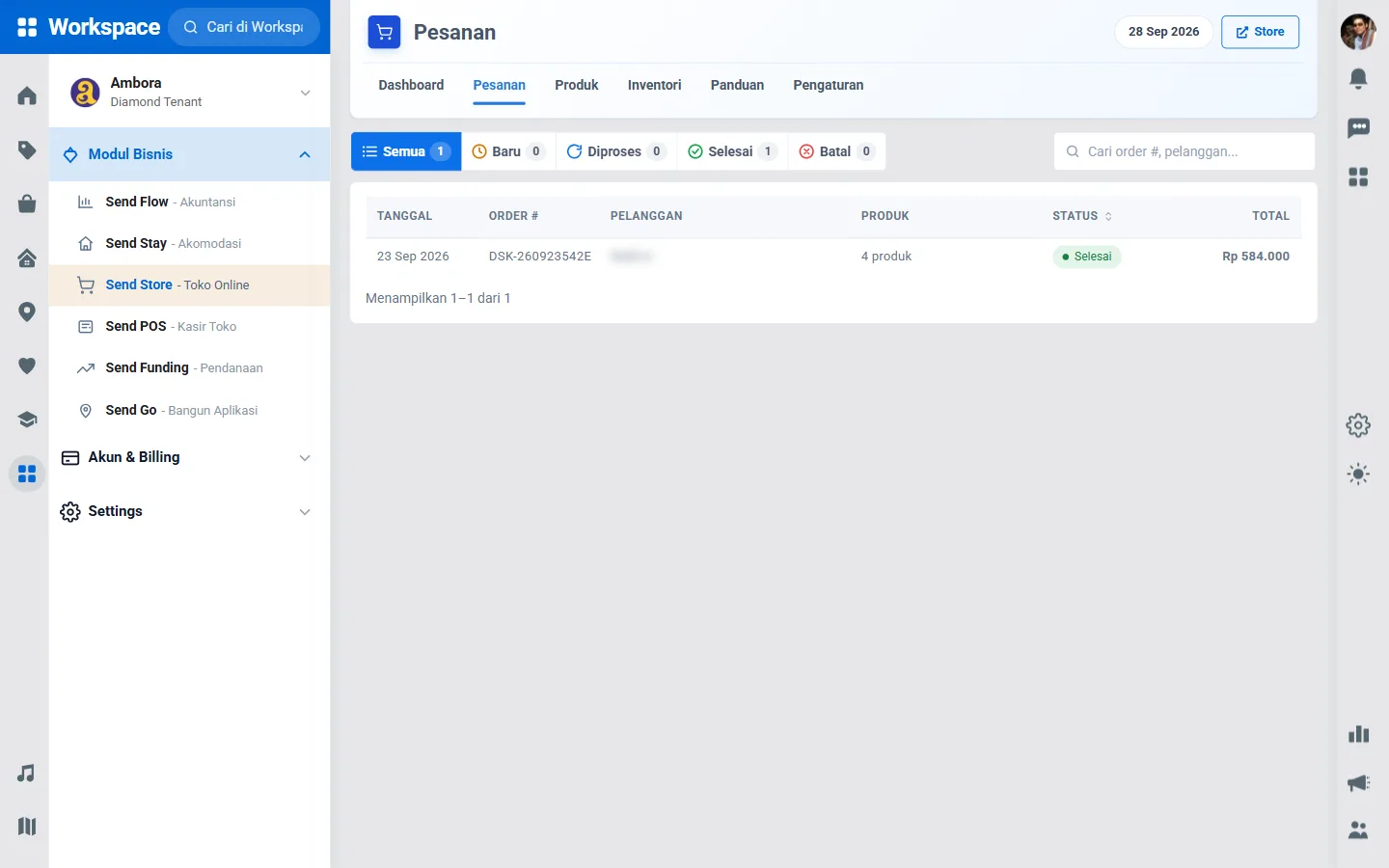Click the Ambora tenant logo
This screenshot has width=1389, height=868.
[85, 93]
